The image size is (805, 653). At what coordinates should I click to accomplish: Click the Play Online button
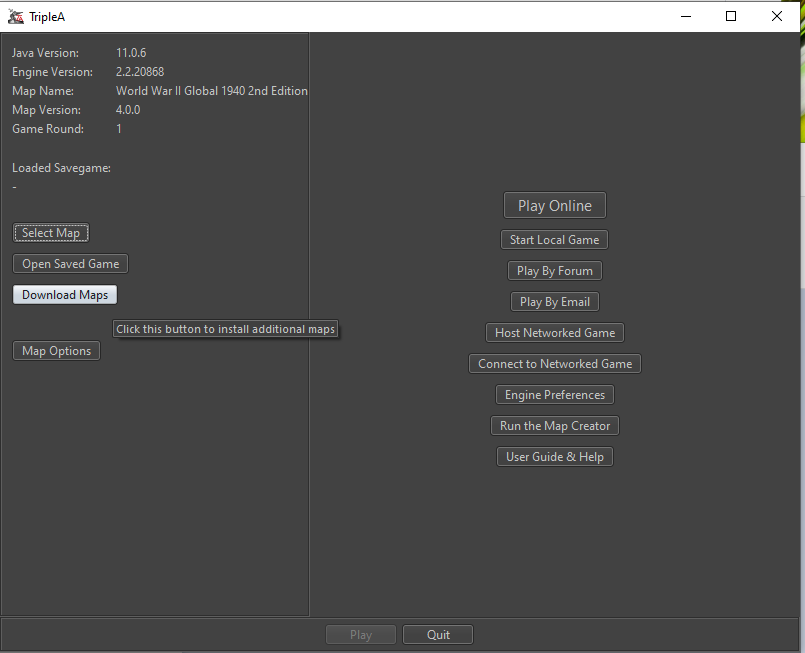(x=554, y=205)
